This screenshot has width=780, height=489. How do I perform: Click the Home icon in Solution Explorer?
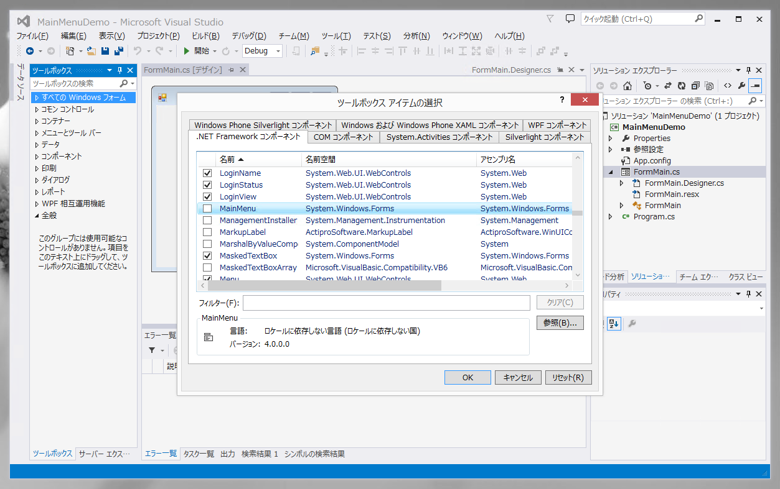(628, 86)
